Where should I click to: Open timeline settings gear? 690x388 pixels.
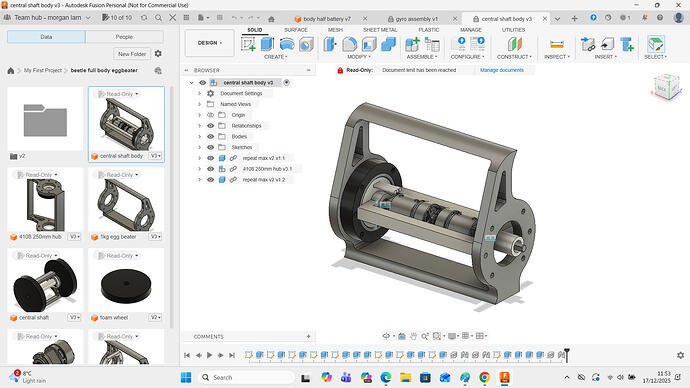pyautogui.click(x=680, y=355)
